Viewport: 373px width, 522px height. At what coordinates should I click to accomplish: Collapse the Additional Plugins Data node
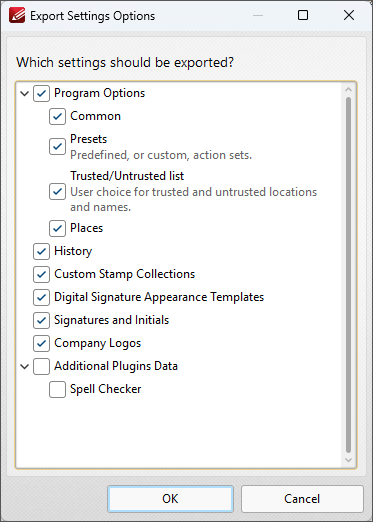[24, 367]
